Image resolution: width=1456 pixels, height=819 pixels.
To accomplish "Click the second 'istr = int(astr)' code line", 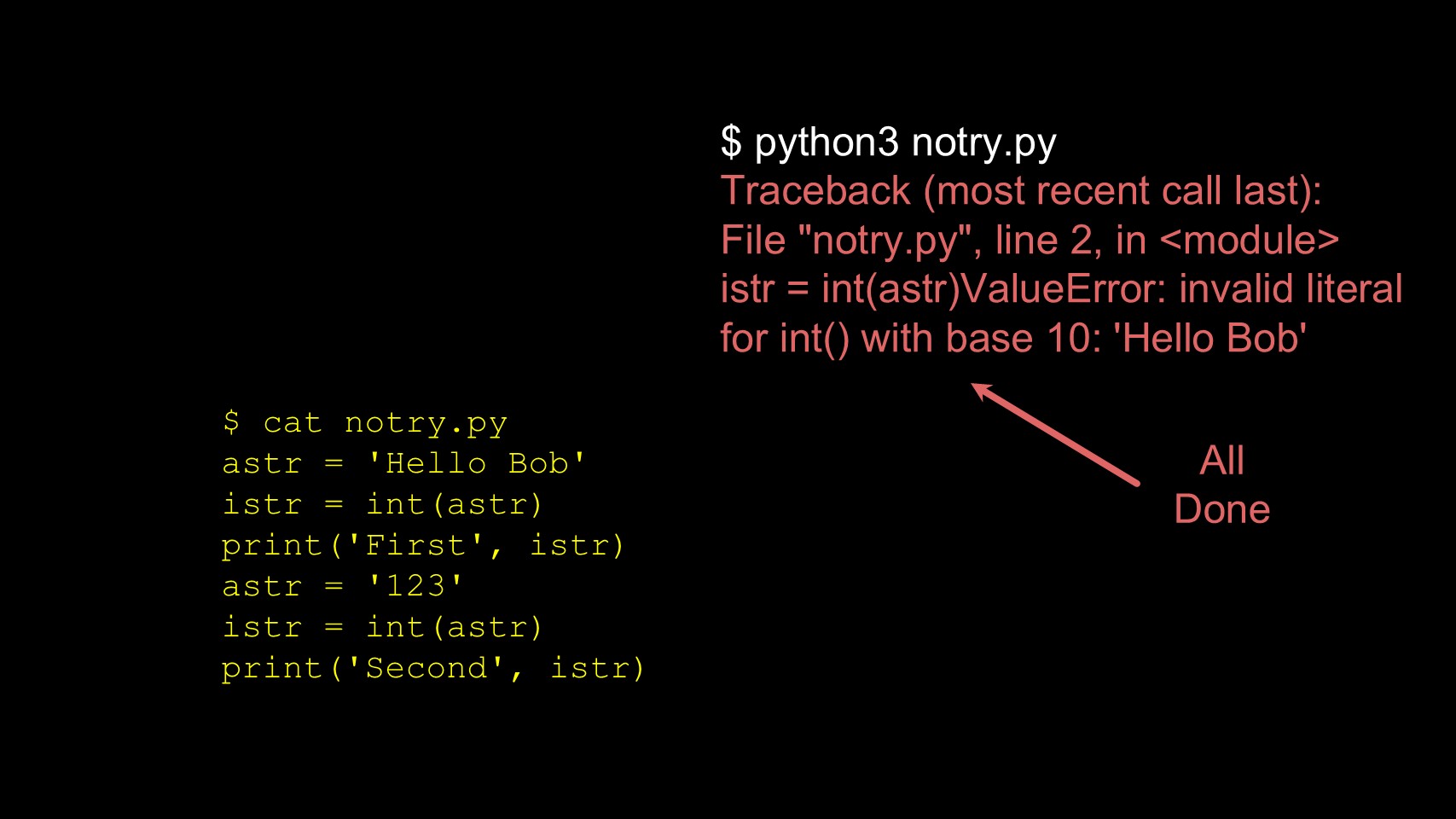I will pos(381,627).
